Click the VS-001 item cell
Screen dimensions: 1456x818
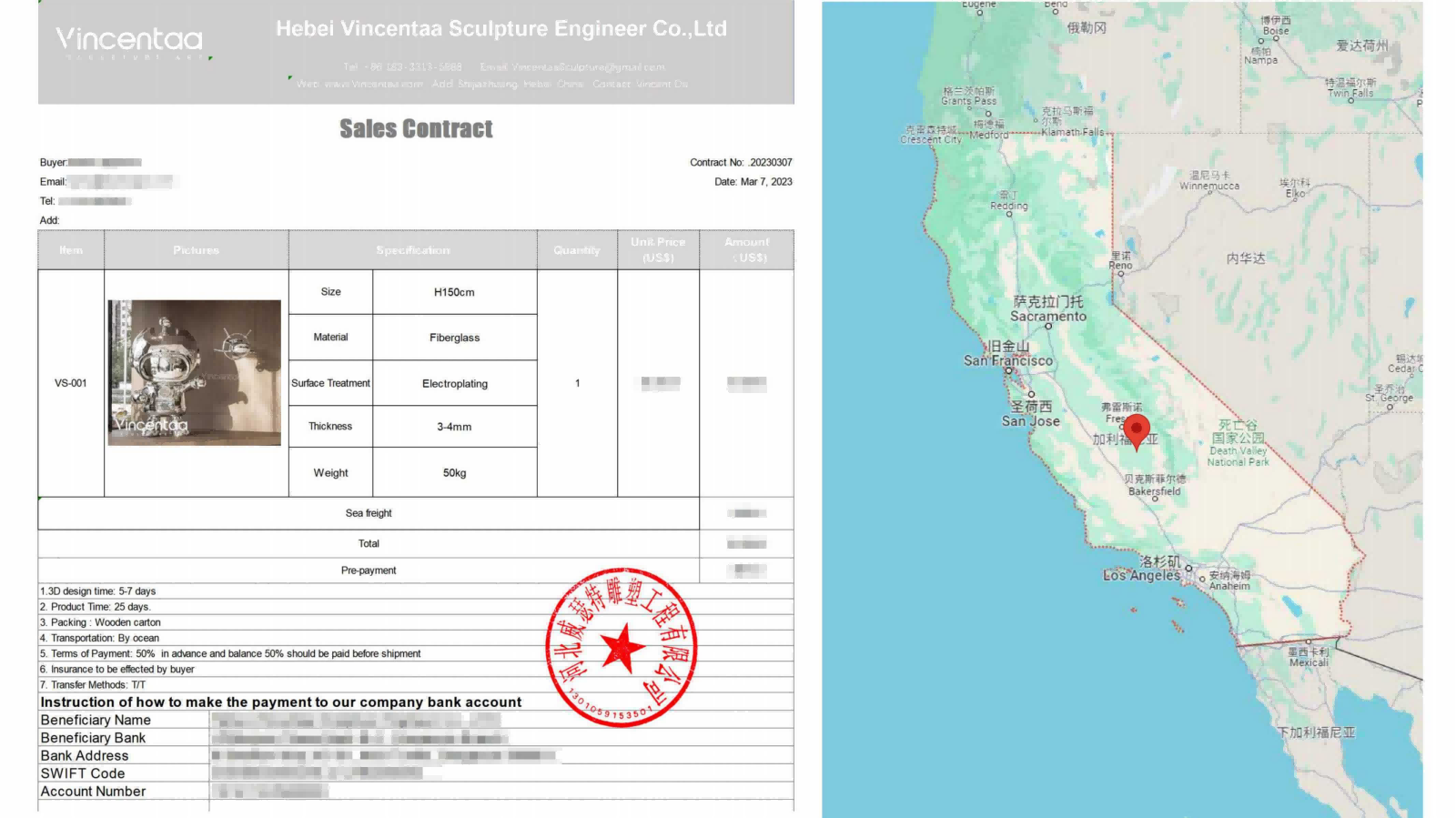tap(71, 383)
